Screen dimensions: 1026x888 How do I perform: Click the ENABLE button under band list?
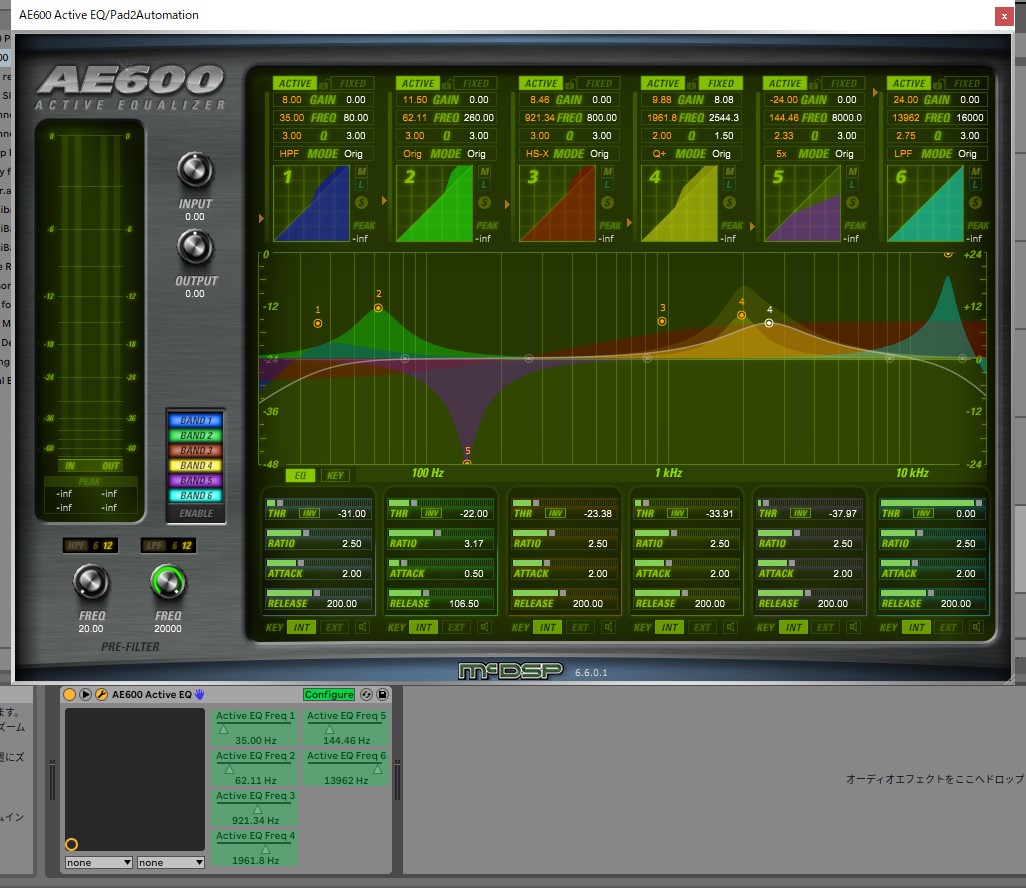point(196,513)
